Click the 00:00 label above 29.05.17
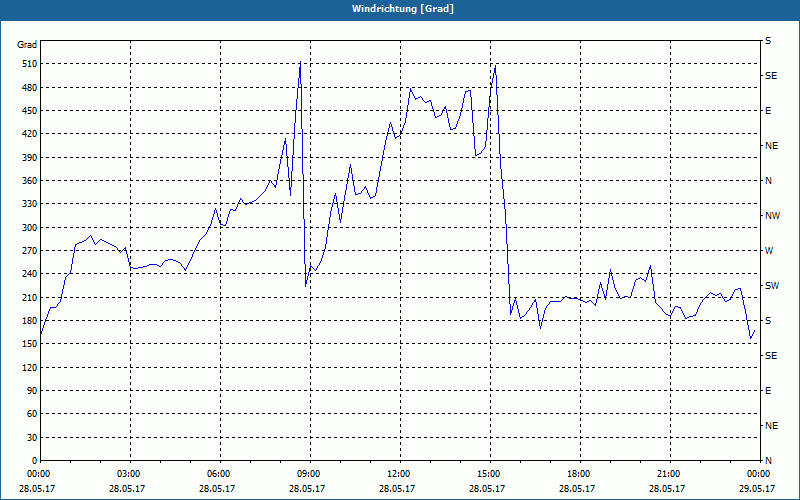800x500 pixels. pos(759,473)
